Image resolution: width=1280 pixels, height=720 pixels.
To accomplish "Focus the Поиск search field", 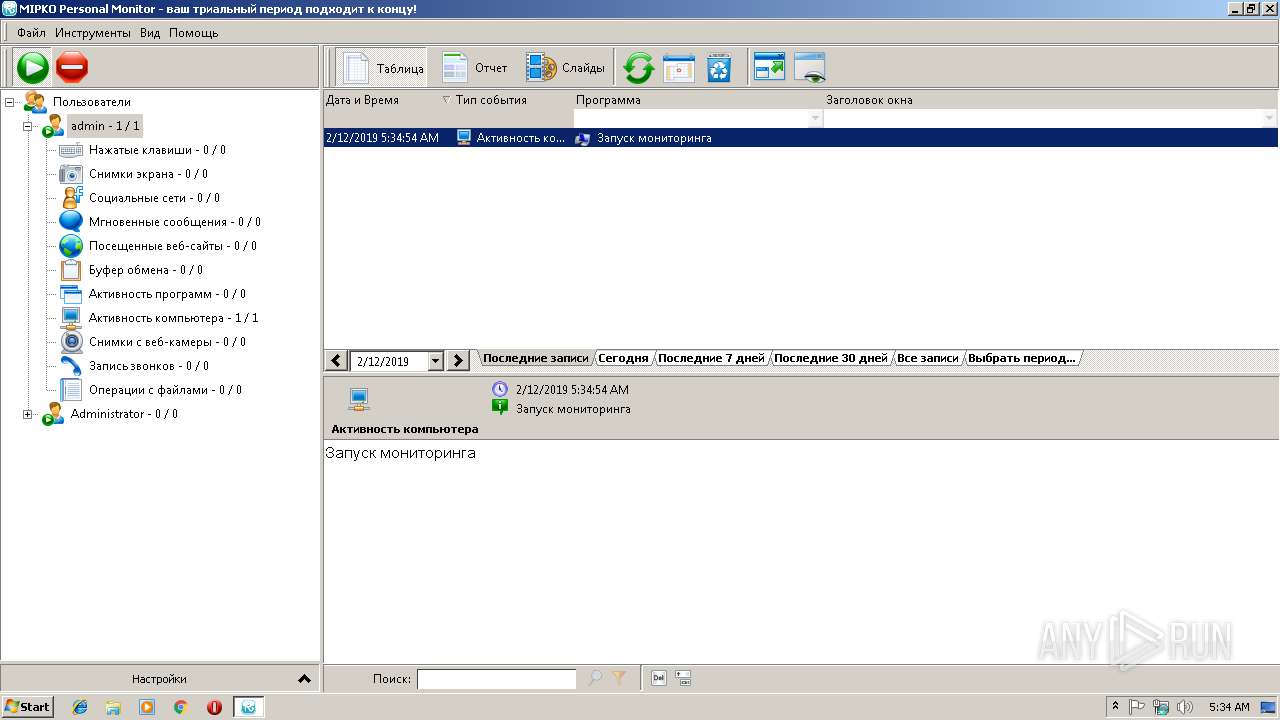I will point(496,679).
